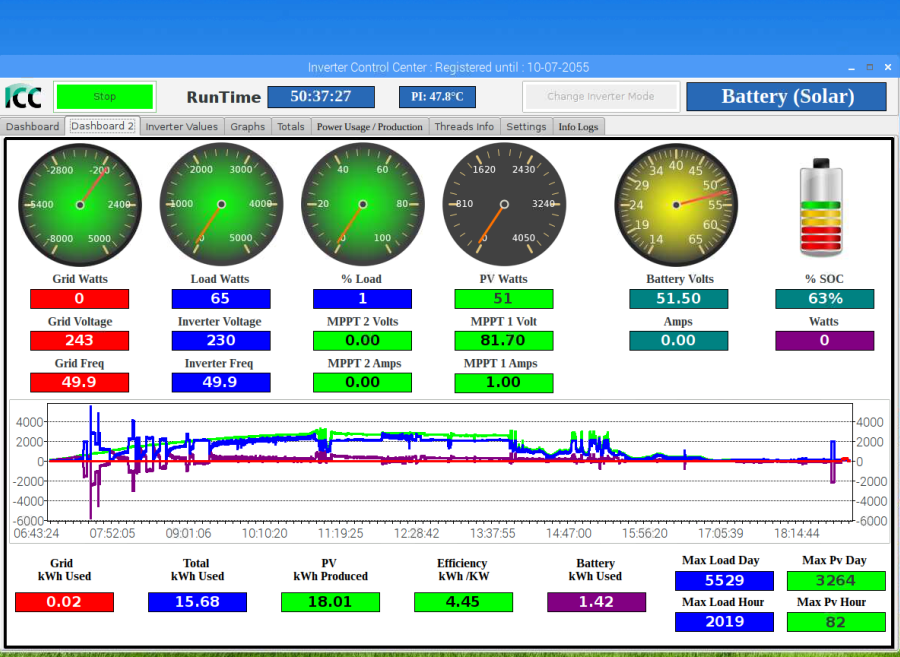Click the yellow Battery Volts gauge
The width and height of the screenshot is (900, 657).
coord(676,204)
